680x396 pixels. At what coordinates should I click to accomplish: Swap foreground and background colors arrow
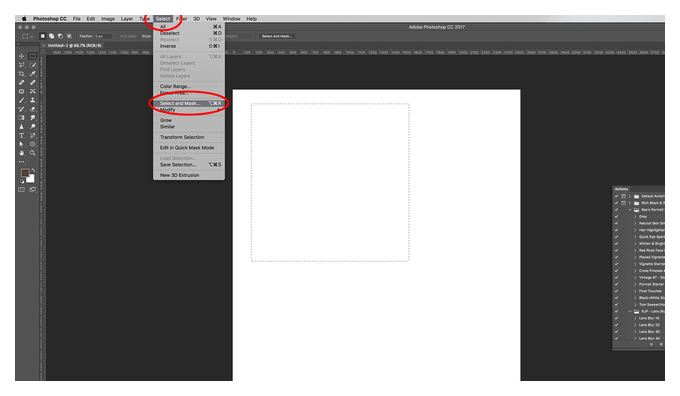(33, 170)
